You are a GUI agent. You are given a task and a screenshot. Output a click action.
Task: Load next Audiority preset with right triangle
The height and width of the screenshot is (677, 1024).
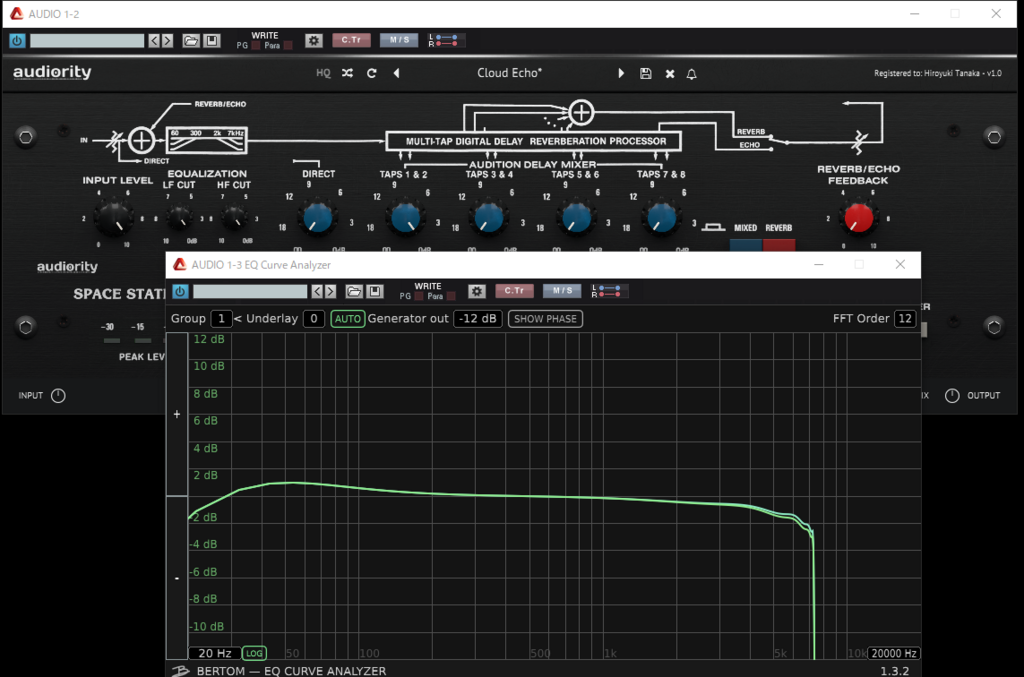click(621, 73)
